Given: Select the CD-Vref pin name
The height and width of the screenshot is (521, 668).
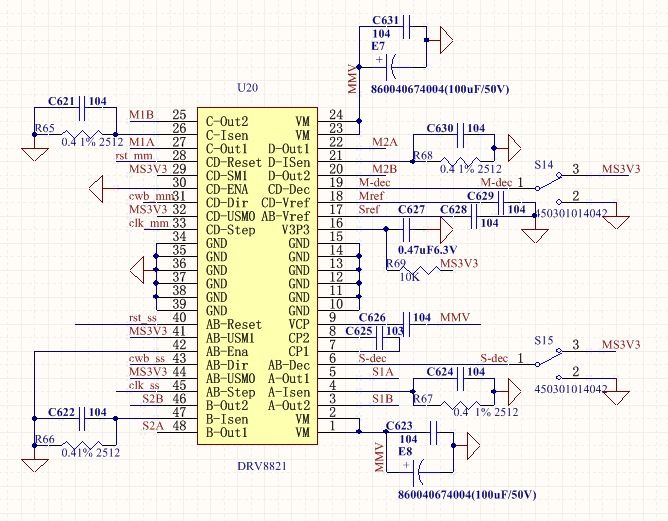Looking at the screenshot, I should point(285,203).
